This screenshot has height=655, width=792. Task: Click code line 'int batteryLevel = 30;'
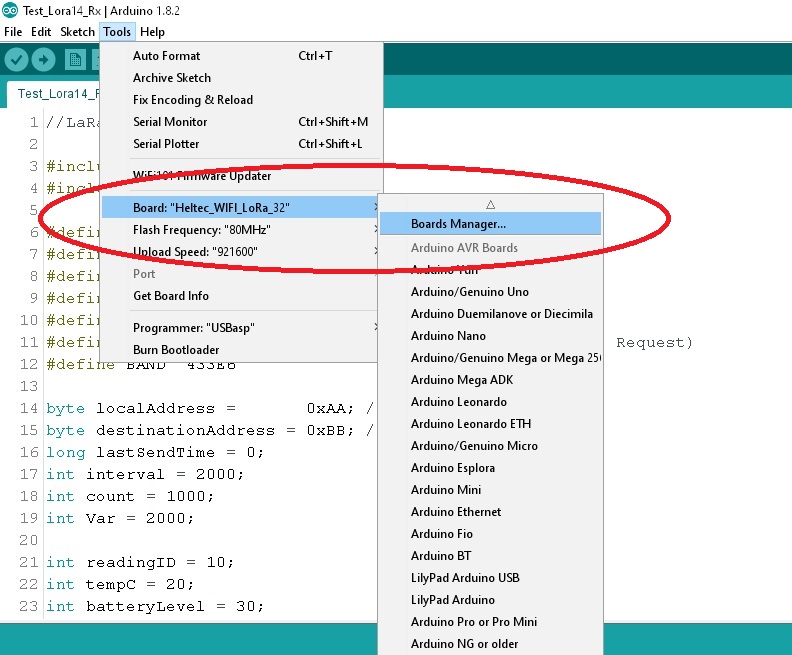(x=155, y=606)
